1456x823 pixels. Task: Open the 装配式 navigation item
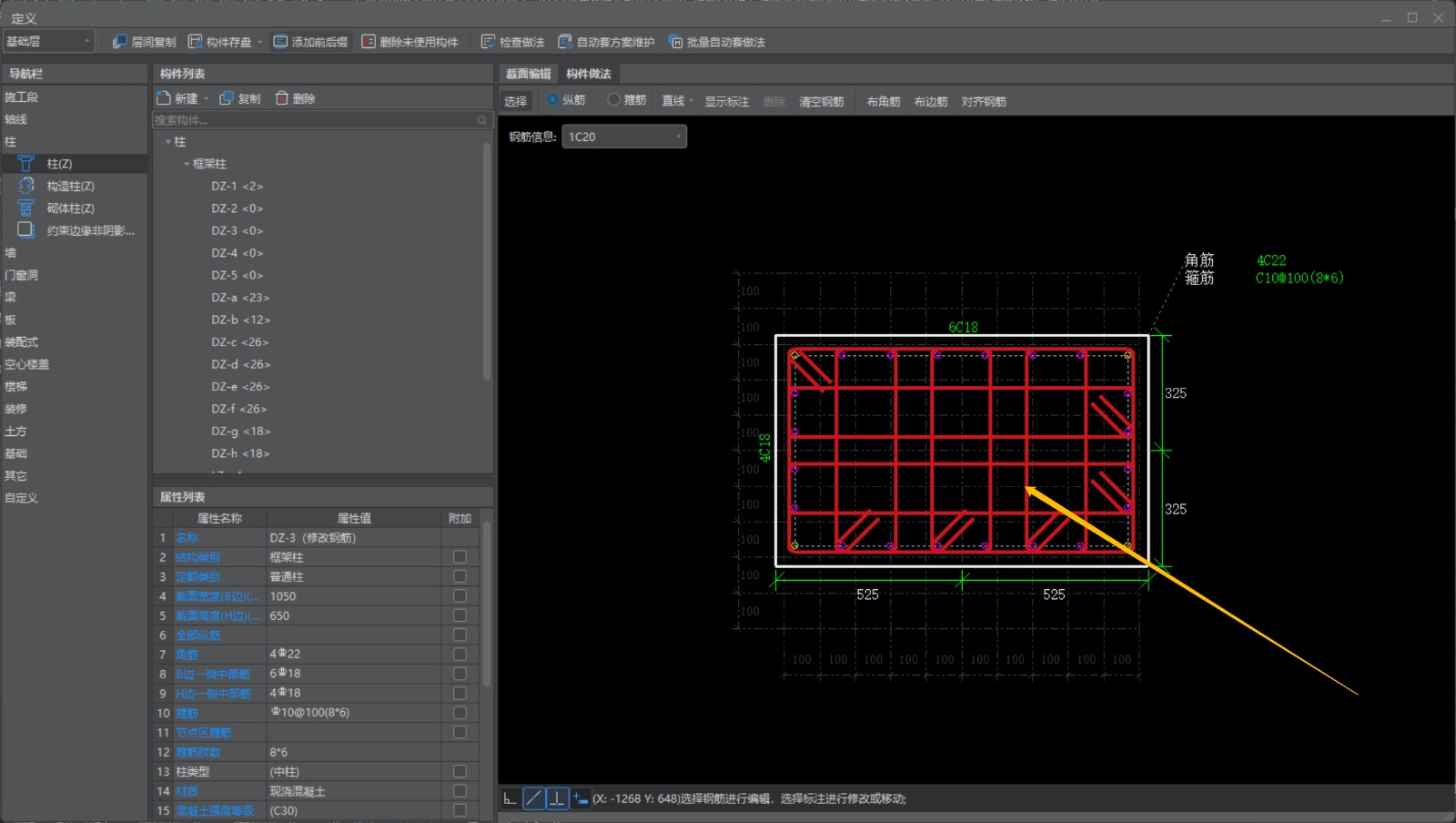pos(22,342)
